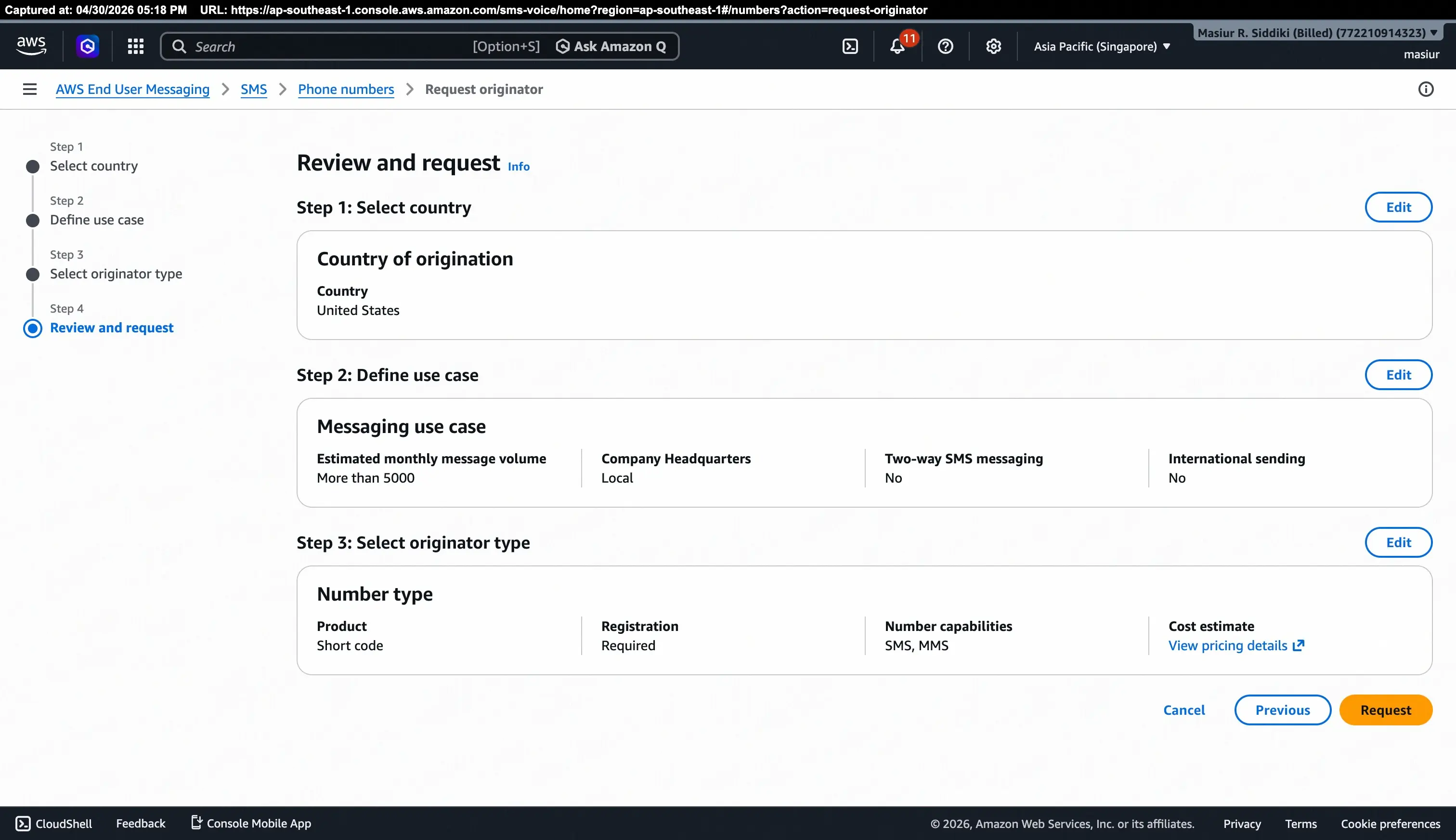1456x840 pixels.
Task: Open Cookie preferences
Action: pos(1390,824)
